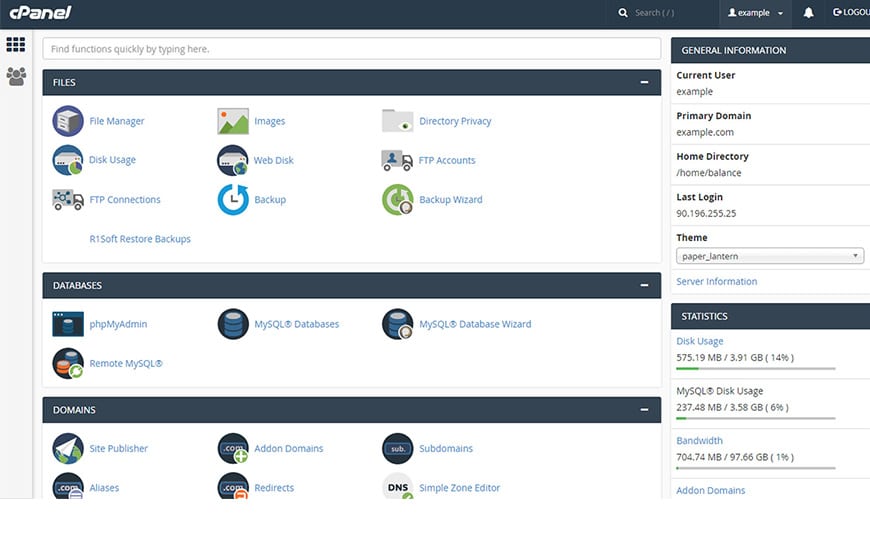Open the MySQL Databases icon

(233, 324)
